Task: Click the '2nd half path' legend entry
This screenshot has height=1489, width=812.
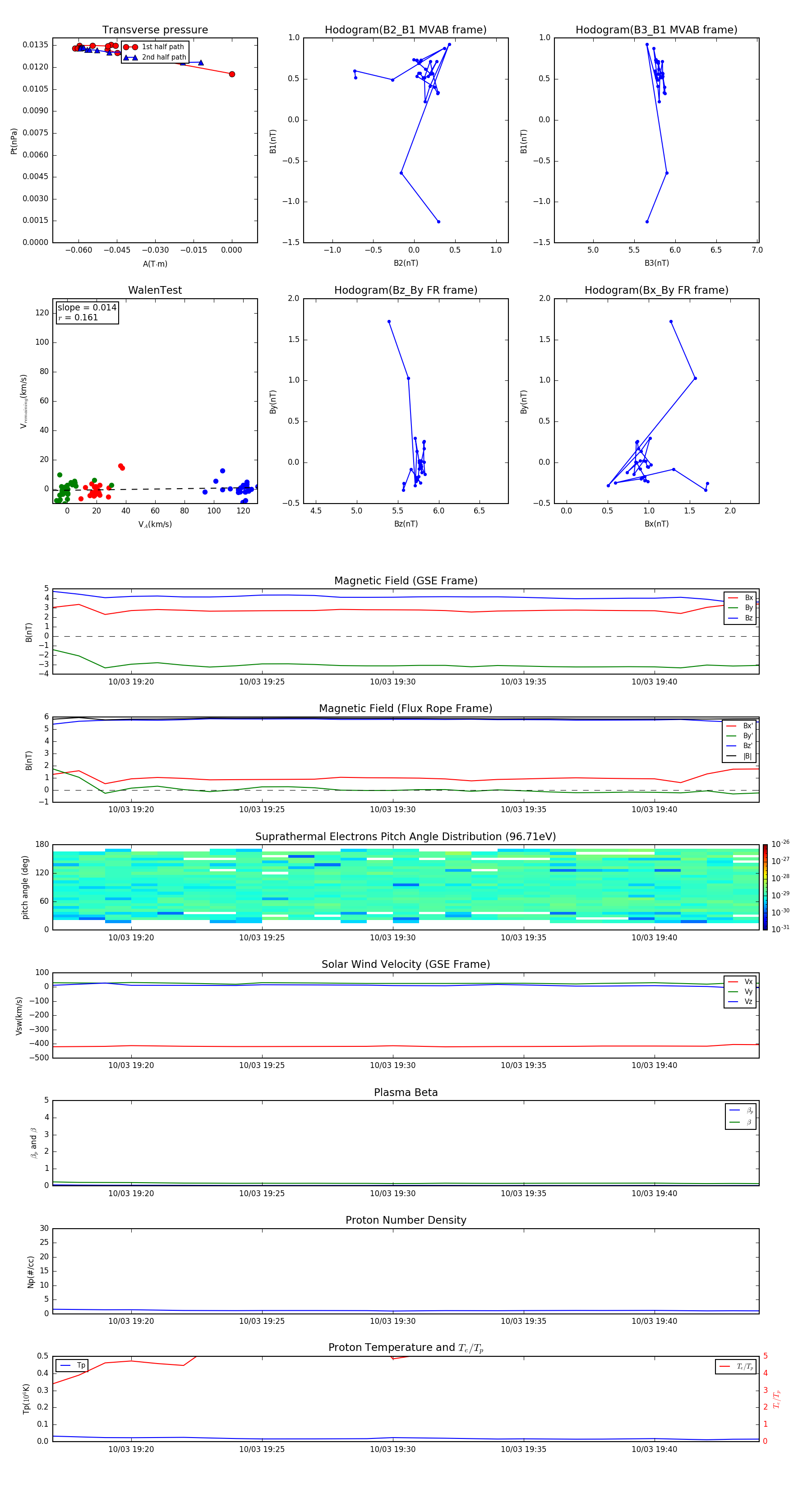Action: tap(155, 57)
